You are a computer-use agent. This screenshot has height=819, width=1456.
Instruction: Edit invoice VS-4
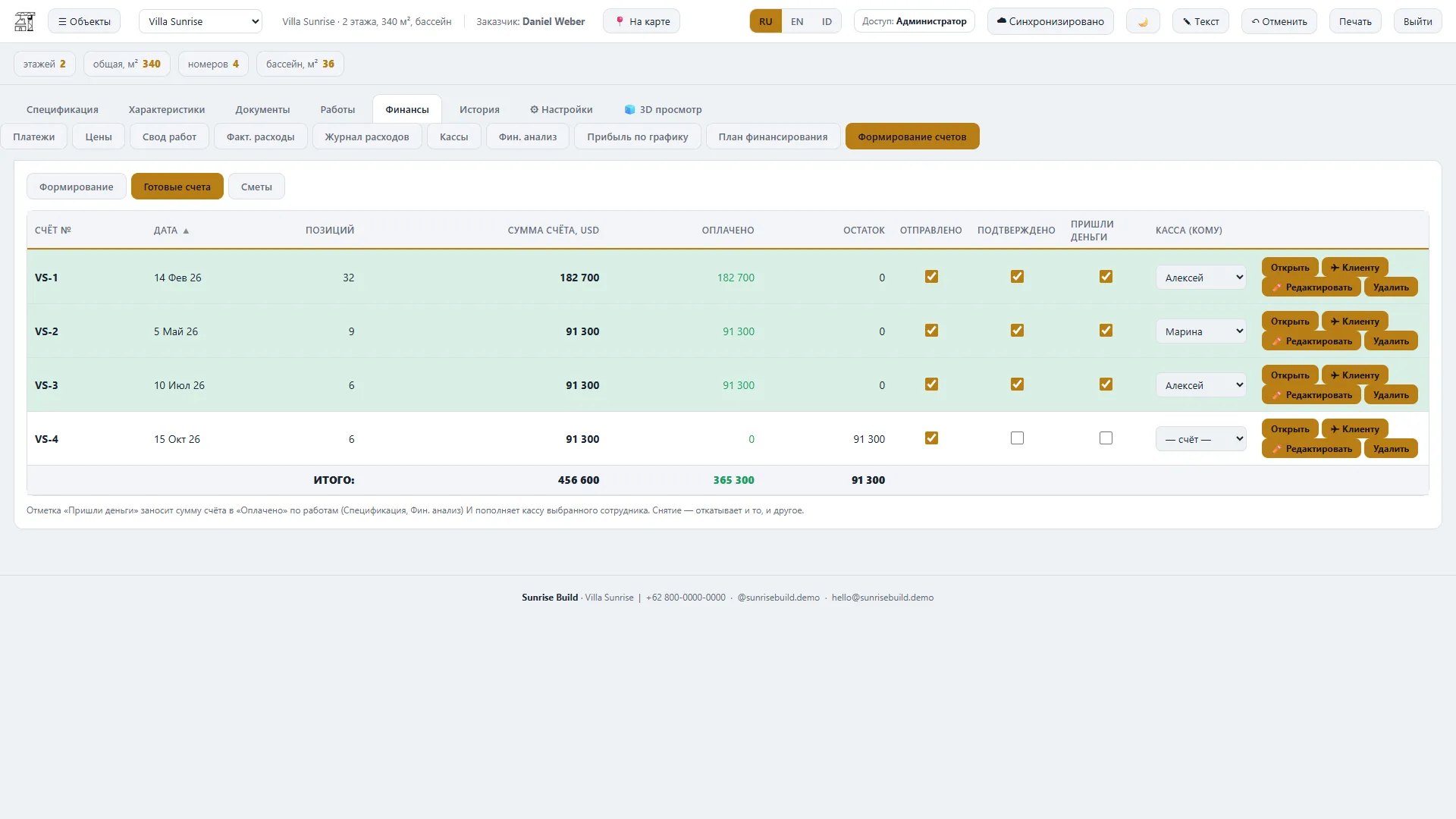[x=1311, y=448]
